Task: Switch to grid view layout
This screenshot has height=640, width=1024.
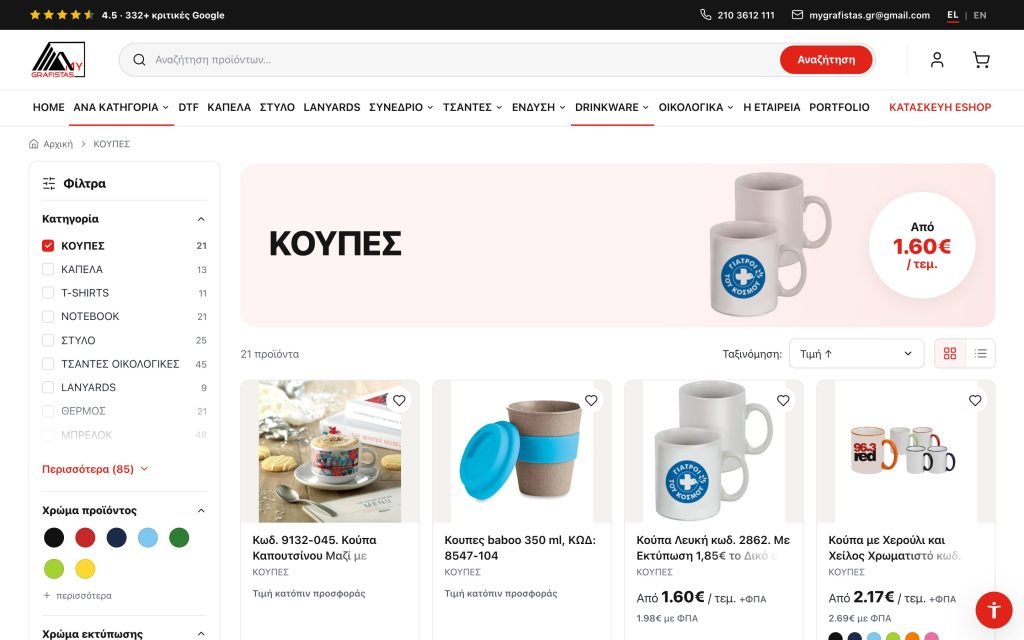Action: click(x=950, y=353)
